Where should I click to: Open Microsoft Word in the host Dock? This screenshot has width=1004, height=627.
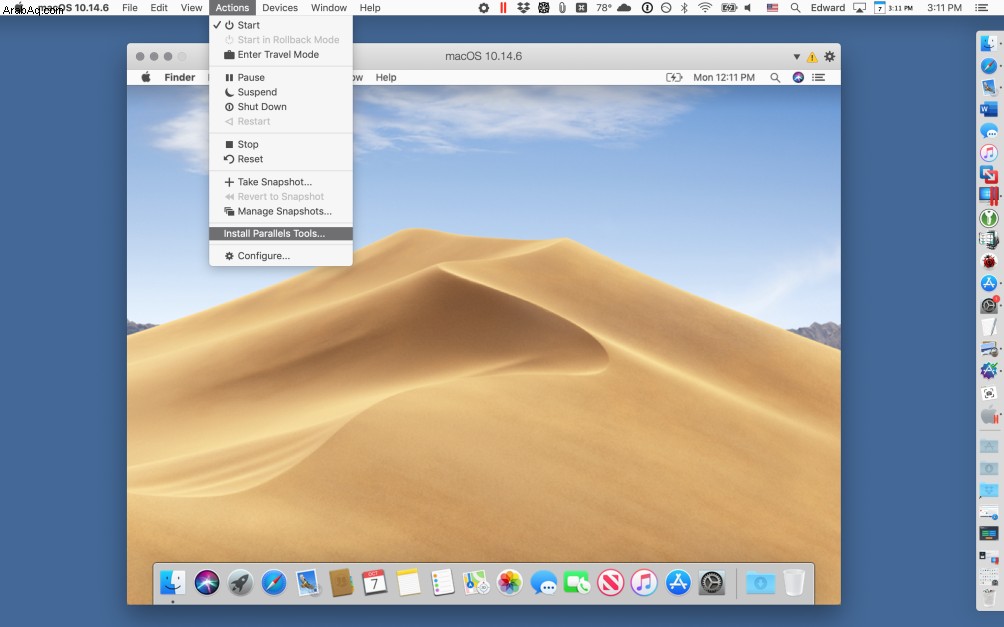(989, 110)
